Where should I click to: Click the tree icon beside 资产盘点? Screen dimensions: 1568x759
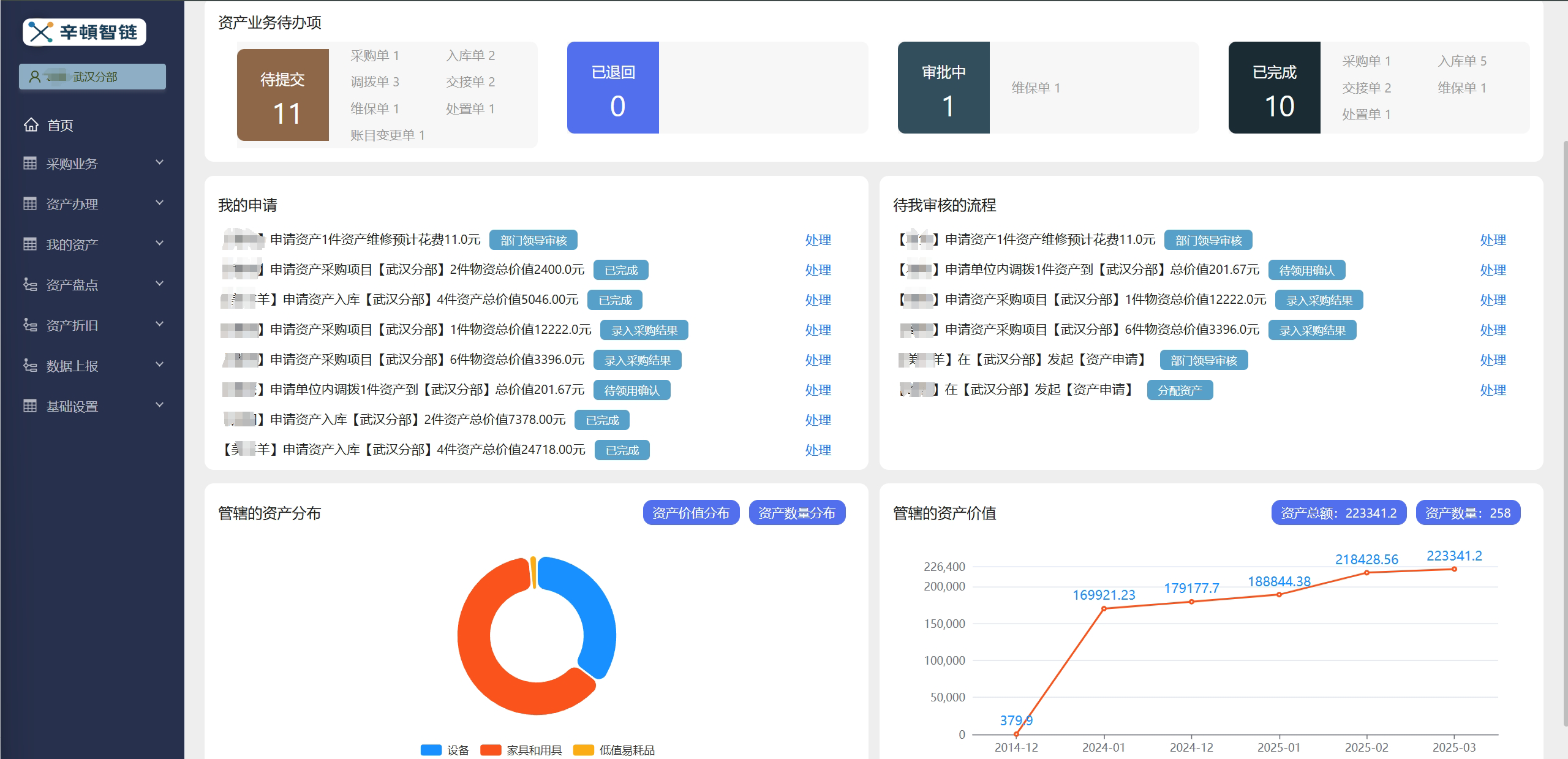(x=30, y=284)
